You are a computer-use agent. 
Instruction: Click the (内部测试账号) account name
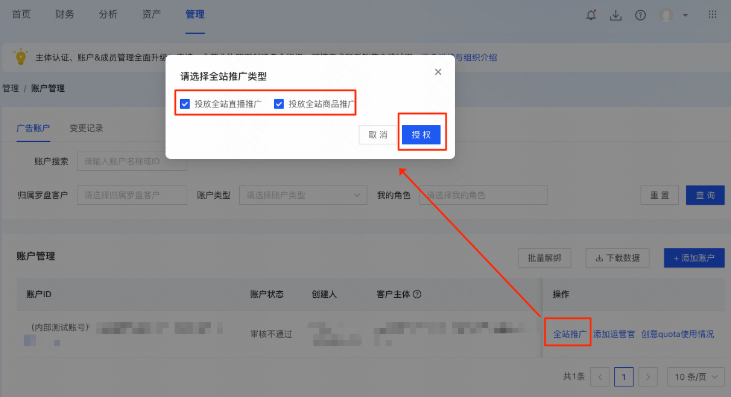[60, 328]
